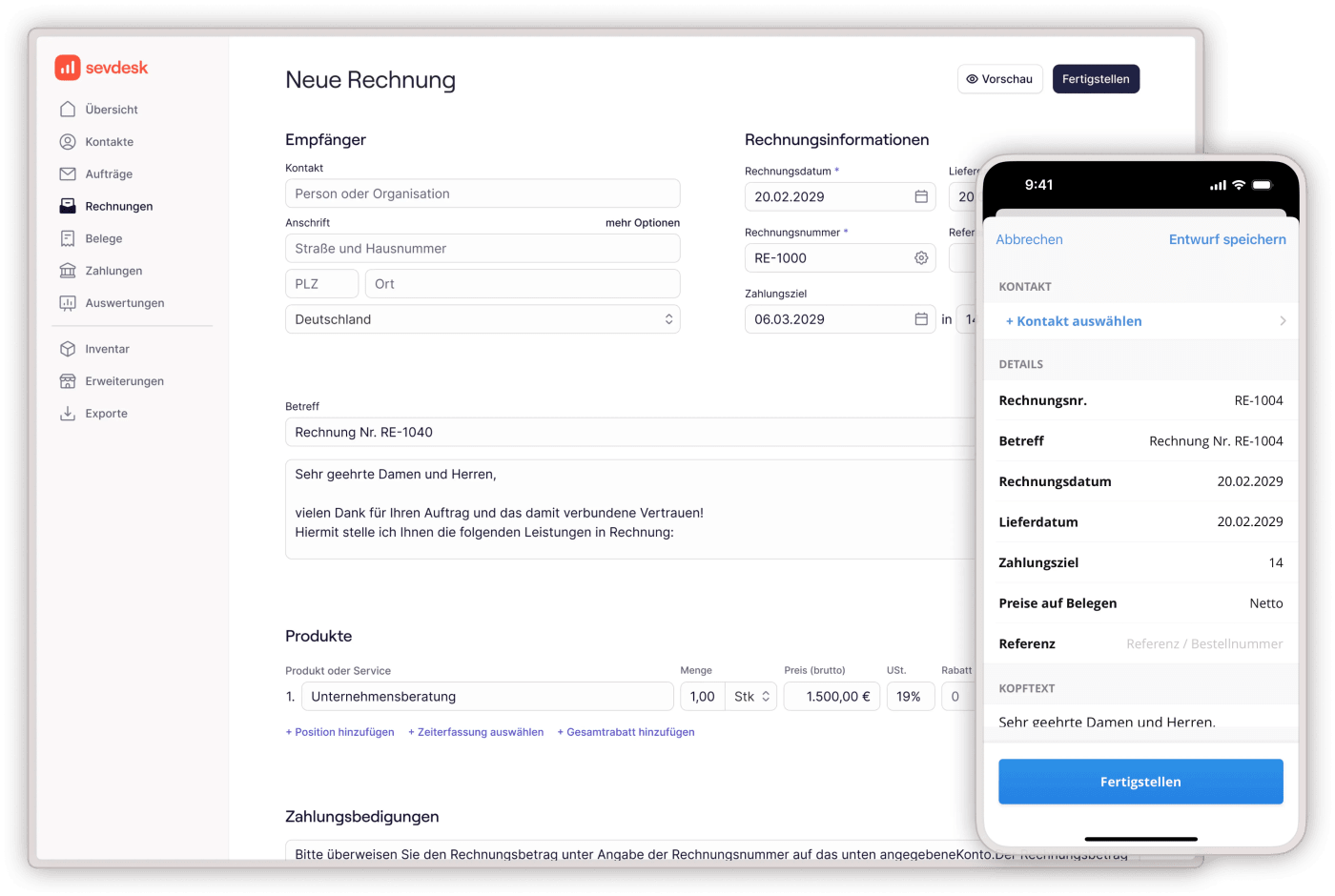Viewport: 1335px width, 896px height.
Task: Go to Kontakte menu item
Action: click(110, 142)
